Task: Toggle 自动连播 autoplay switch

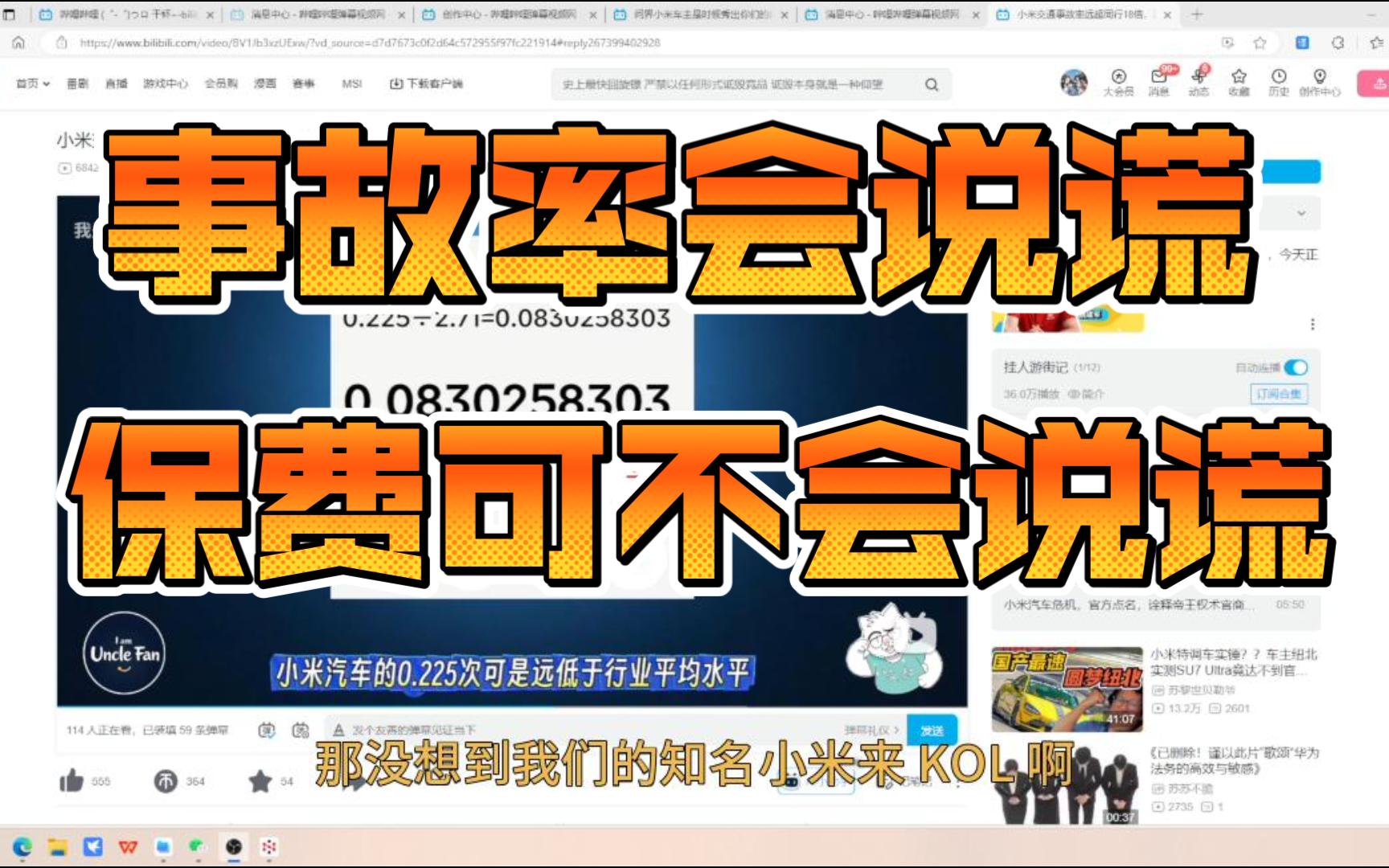Action: (x=1296, y=367)
